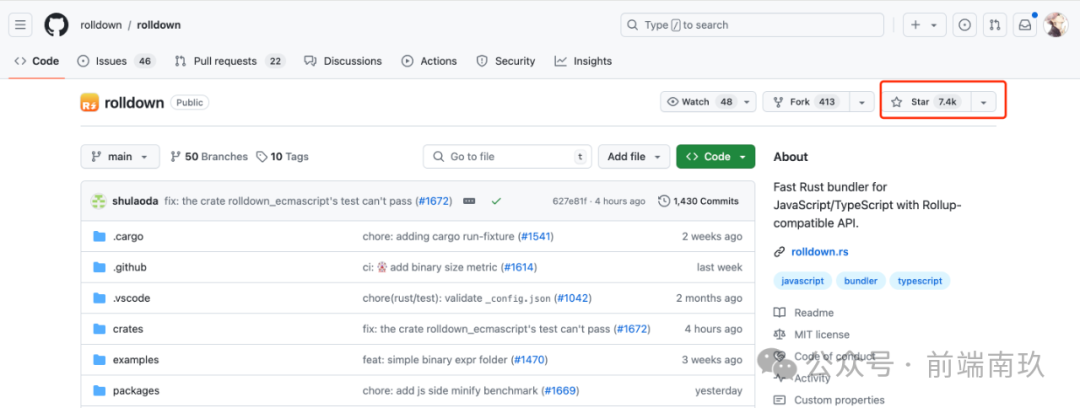1080x408 pixels.
Task: Open the Watch dropdown button
Action: pyautogui.click(x=708, y=102)
